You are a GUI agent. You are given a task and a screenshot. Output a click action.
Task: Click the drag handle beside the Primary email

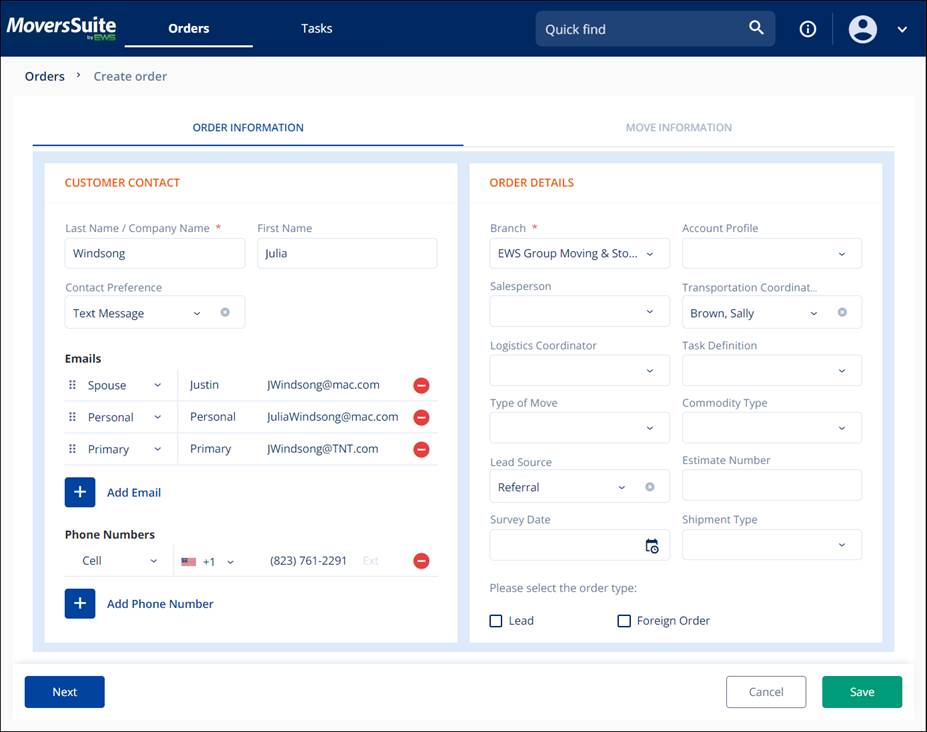coord(70,449)
